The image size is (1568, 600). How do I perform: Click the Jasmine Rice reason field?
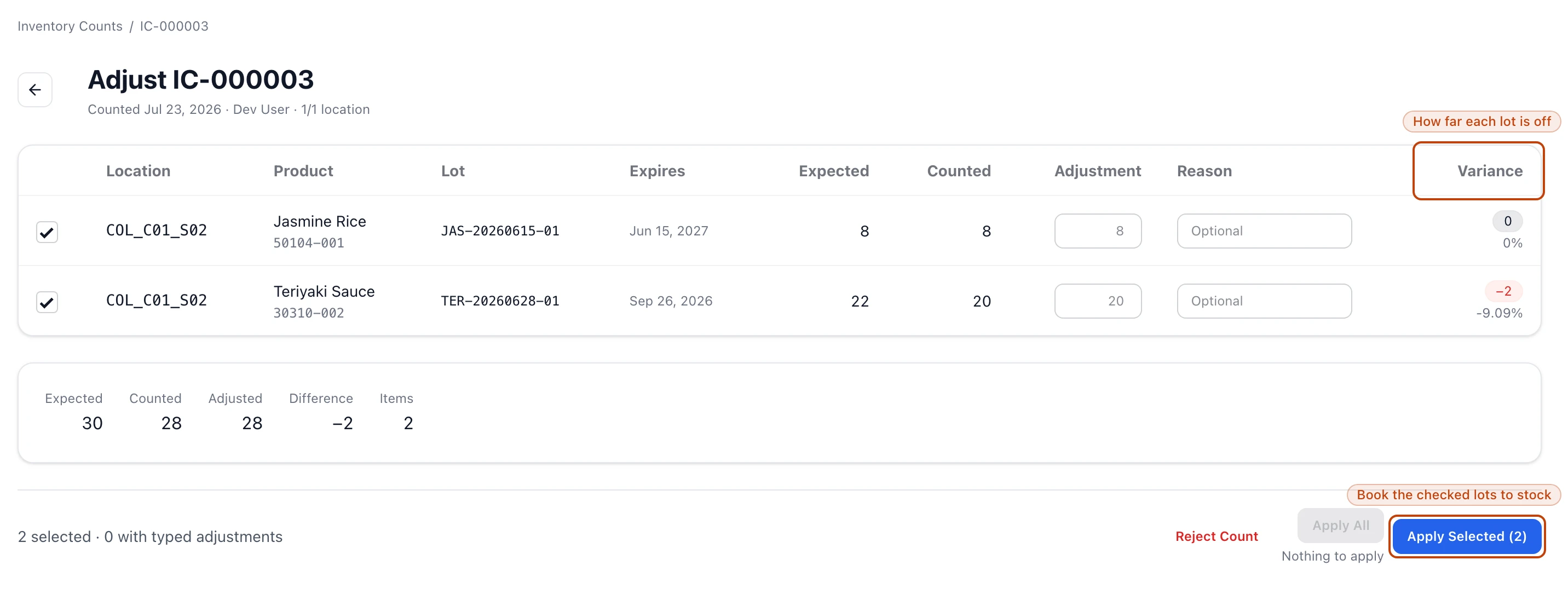1264,230
